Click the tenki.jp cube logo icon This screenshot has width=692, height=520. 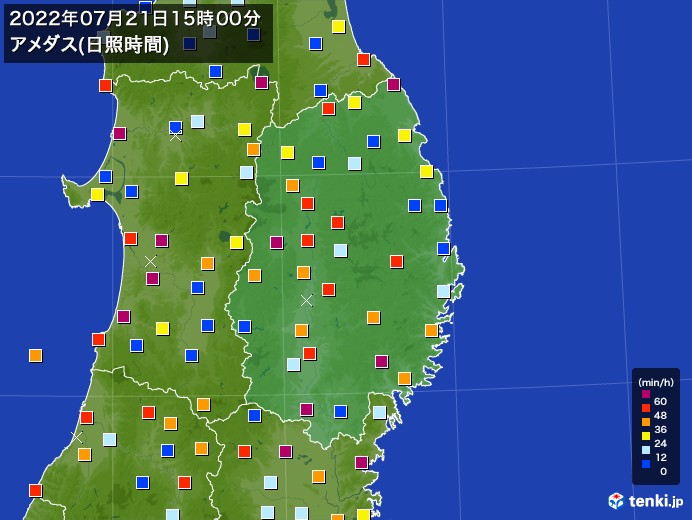click(x=616, y=501)
